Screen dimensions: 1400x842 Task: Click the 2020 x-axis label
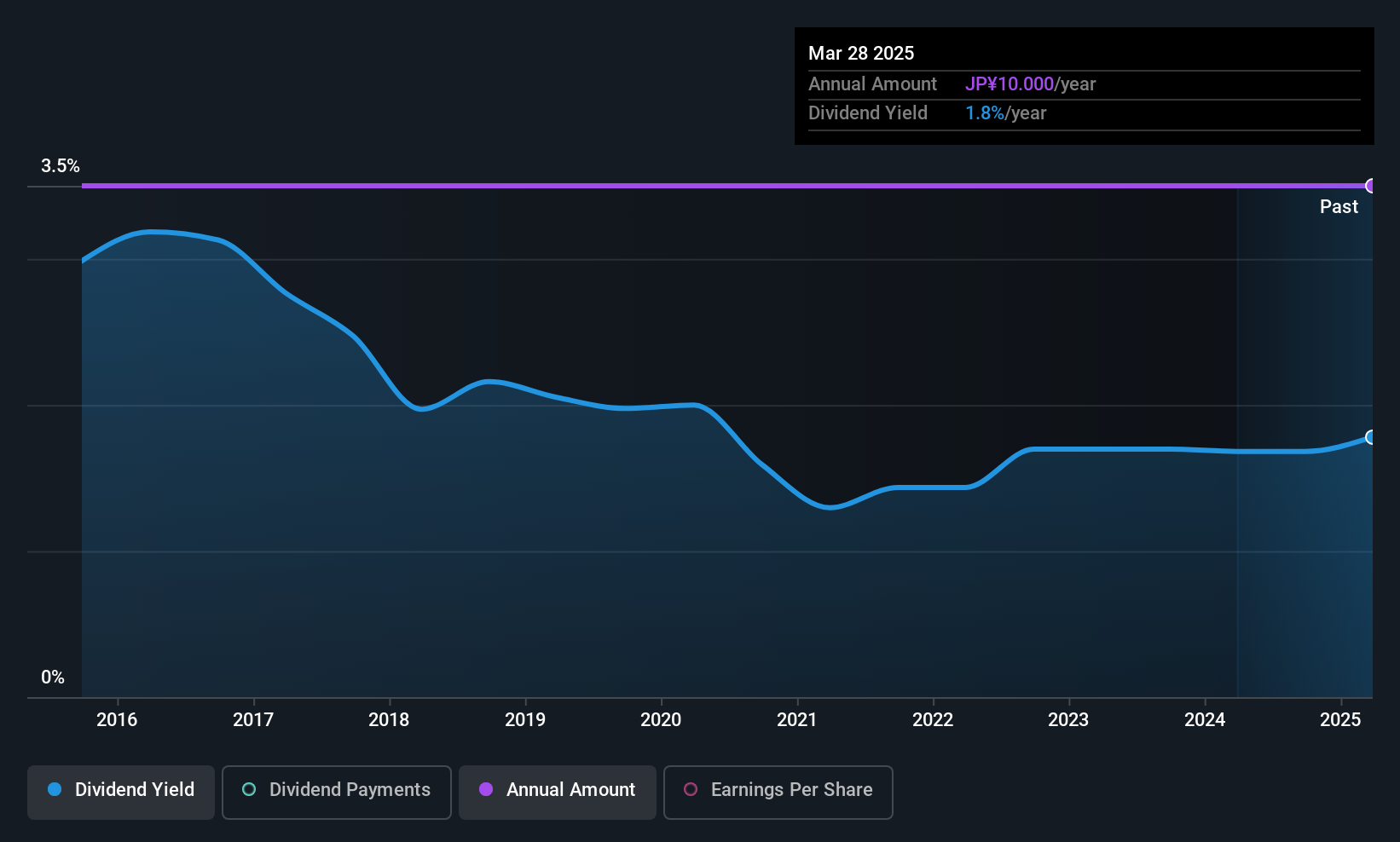[661, 719]
